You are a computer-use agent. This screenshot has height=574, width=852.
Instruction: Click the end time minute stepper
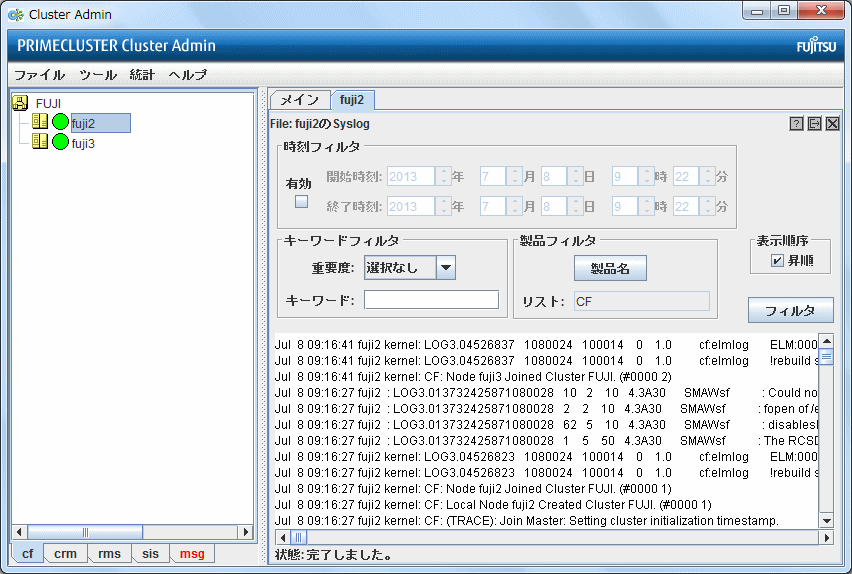coord(707,206)
